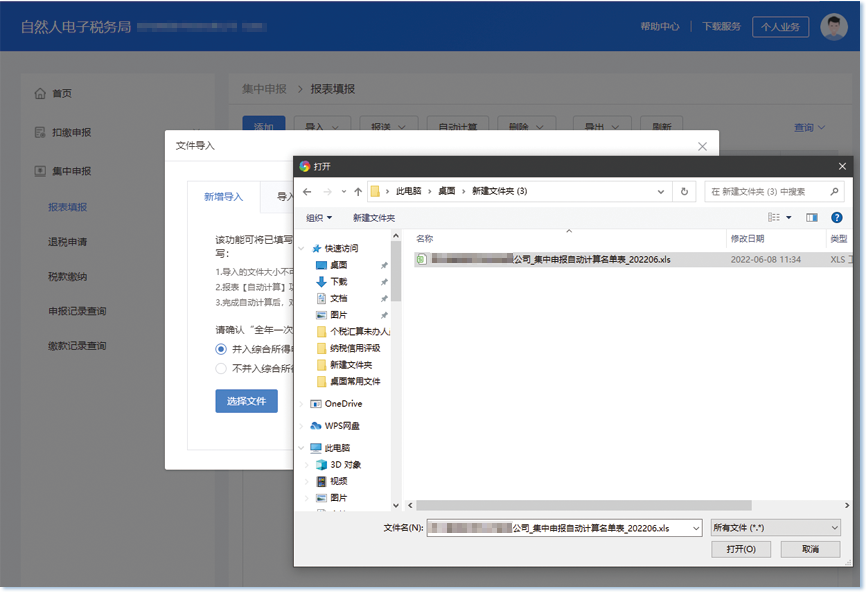Open the help (?) icon in Open dialog
This screenshot has height=592, width=866.
[x=839, y=217]
